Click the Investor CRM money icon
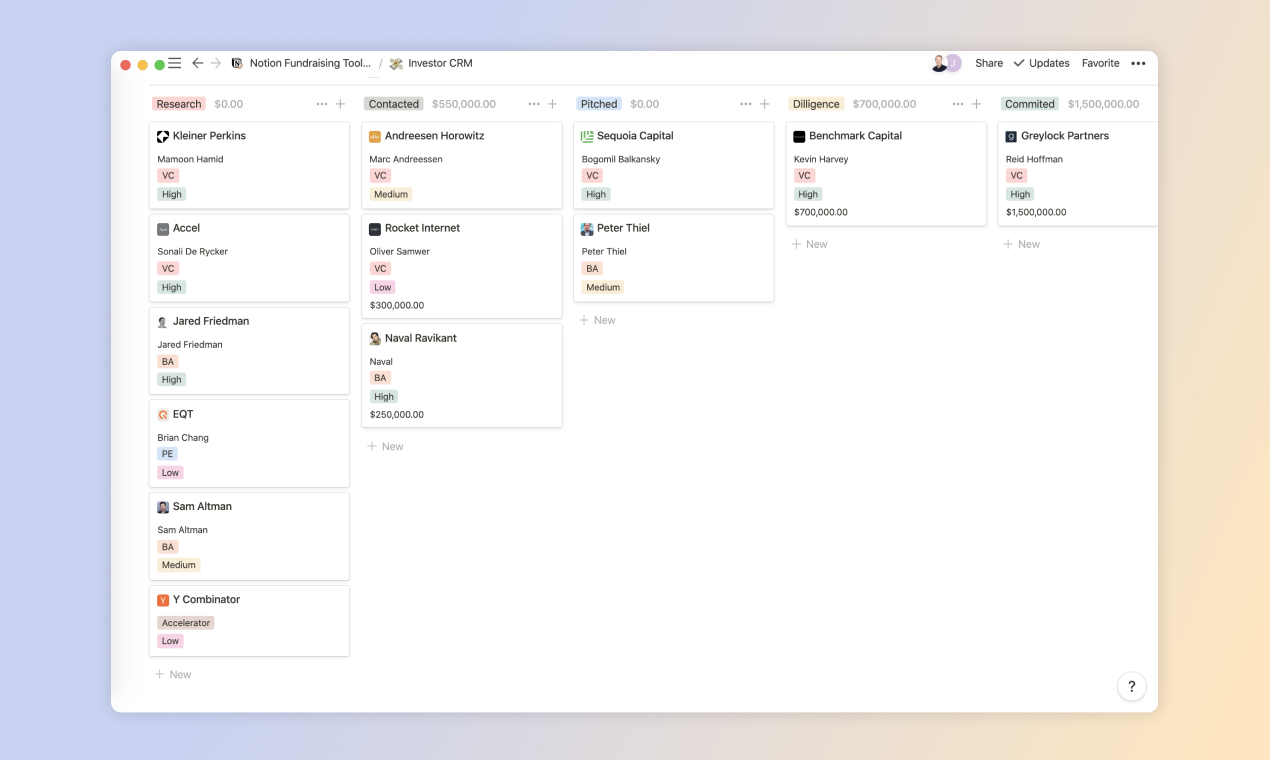The image size is (1270, 760). [396, 63]
